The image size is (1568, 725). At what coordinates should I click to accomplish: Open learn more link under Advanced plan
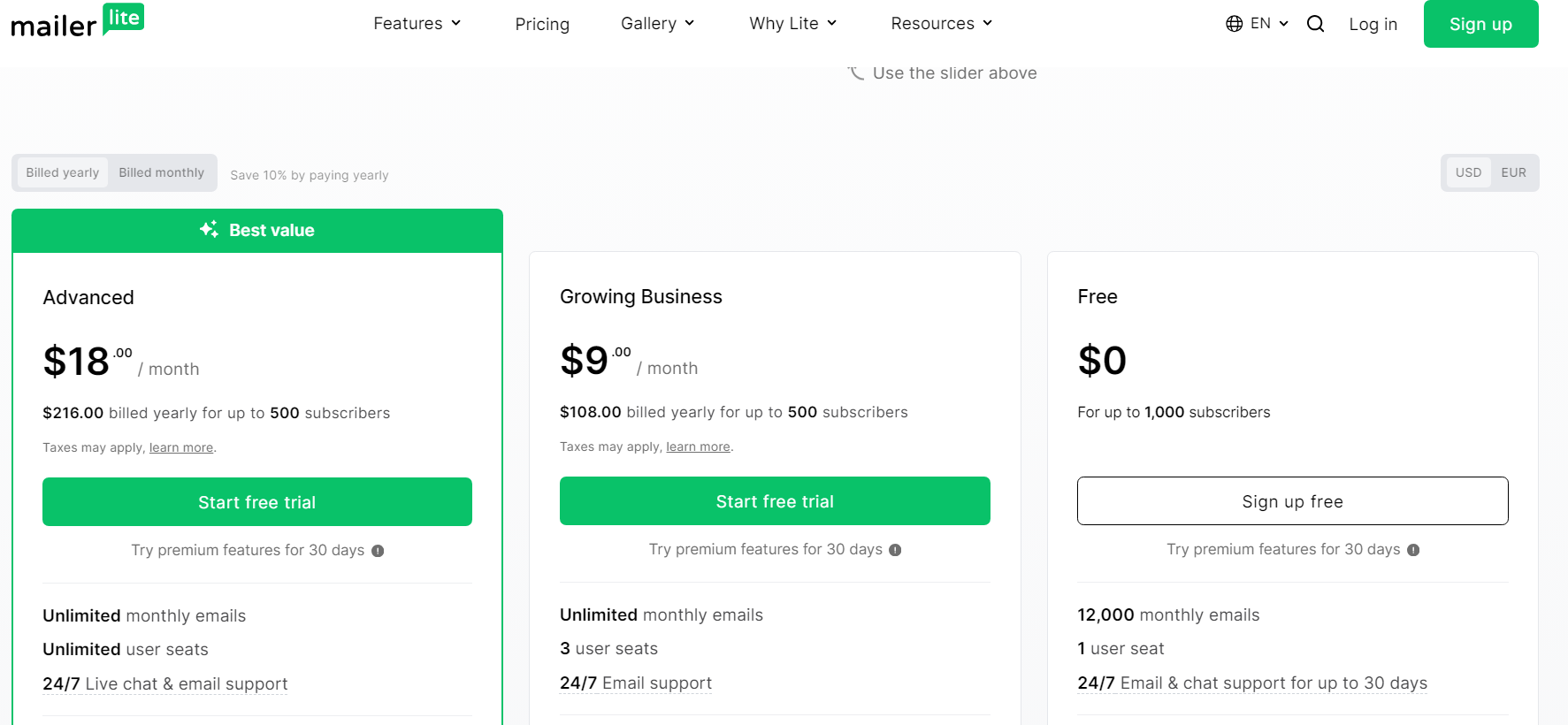tap(181, 447)
